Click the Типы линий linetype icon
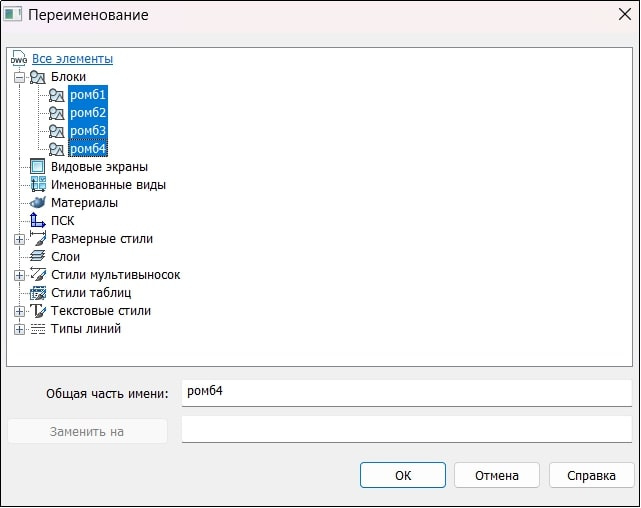This screenshot has height=508, width=641. pyautogui.click(x=38, y=329)
